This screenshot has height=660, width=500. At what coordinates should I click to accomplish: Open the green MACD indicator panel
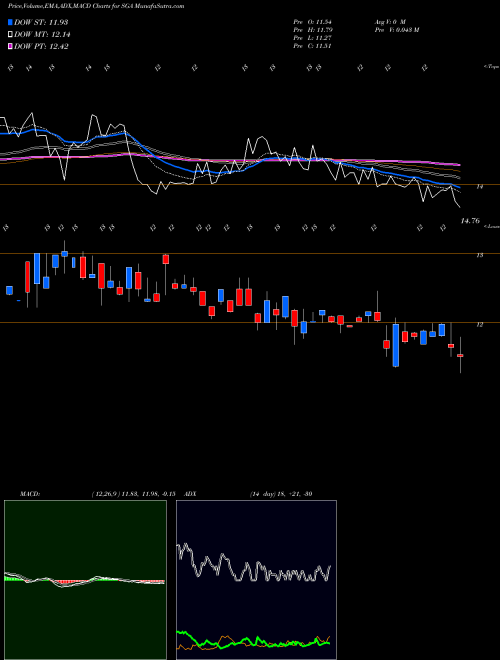(85, 580)
